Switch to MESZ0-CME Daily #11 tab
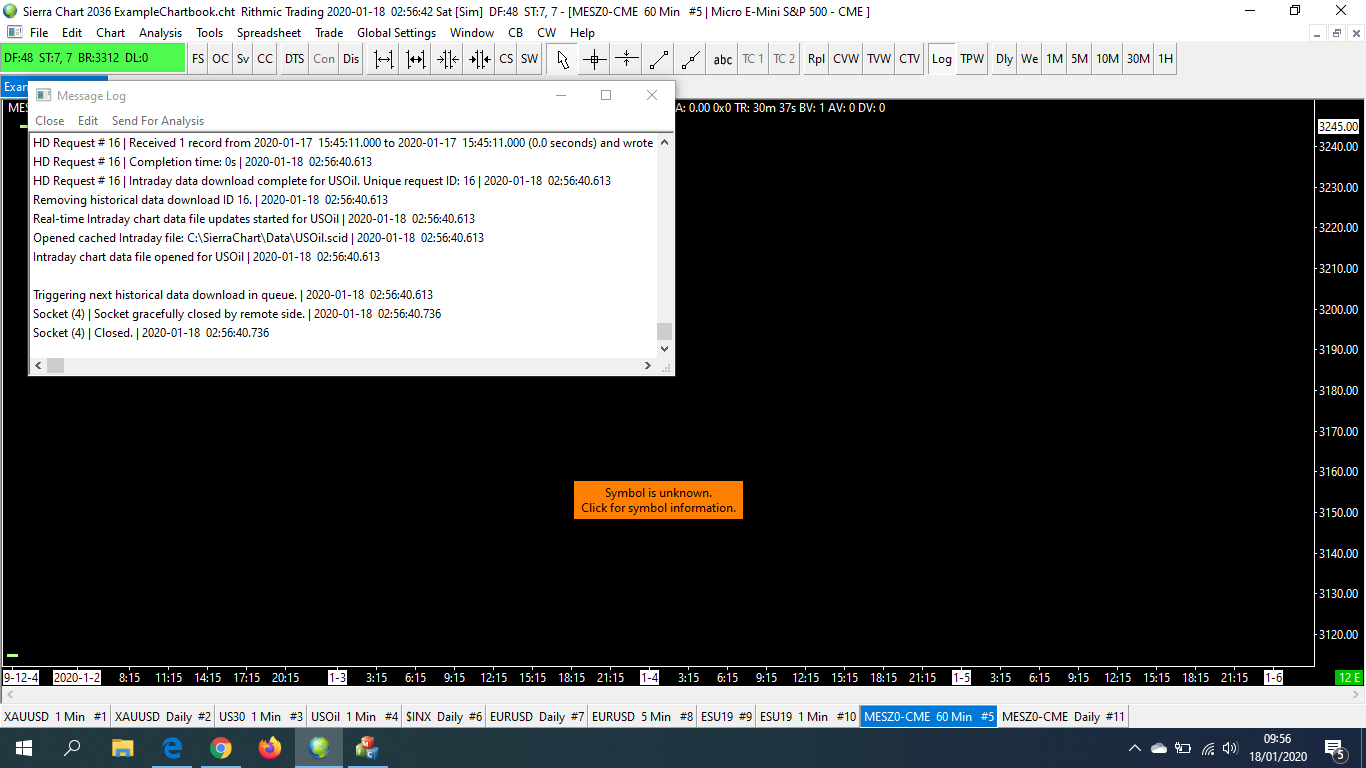Screen dimensions: 1366x768 pos(1063,717)
